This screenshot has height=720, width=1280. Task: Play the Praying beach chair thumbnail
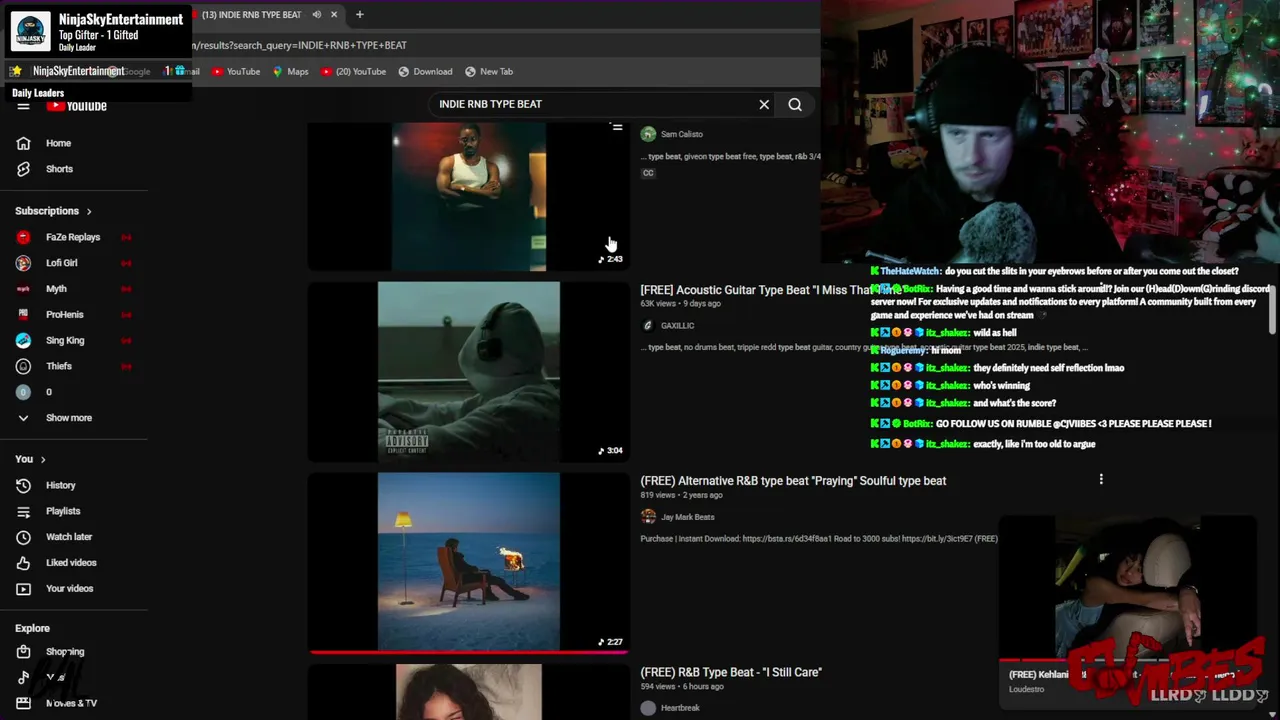pyautogui.click(x=469, y=562)
